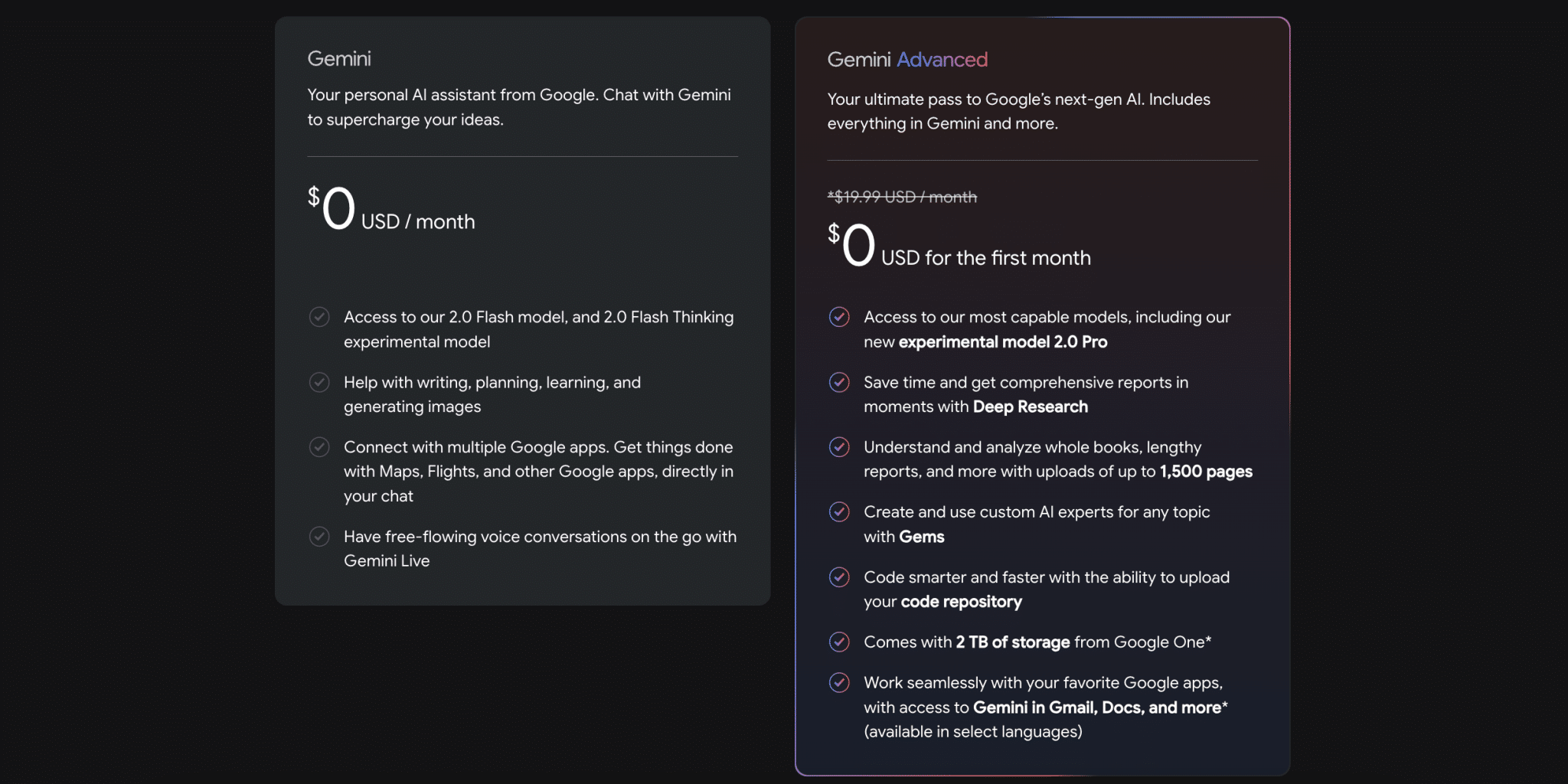Screen dimensions: 1568x784
Task: Click the bold Gemini in Gmail, Docs, and more text
Action: coord(1096,707)
